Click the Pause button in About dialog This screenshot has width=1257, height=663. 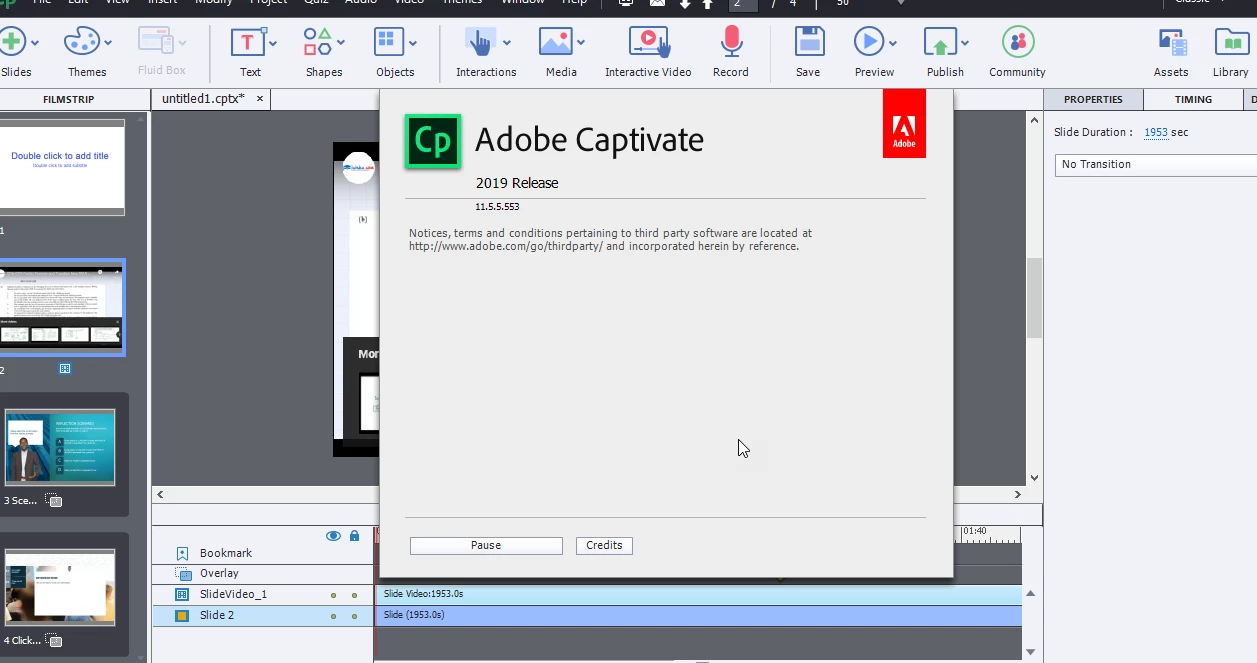pyautogui.click(x=486, y=546)
